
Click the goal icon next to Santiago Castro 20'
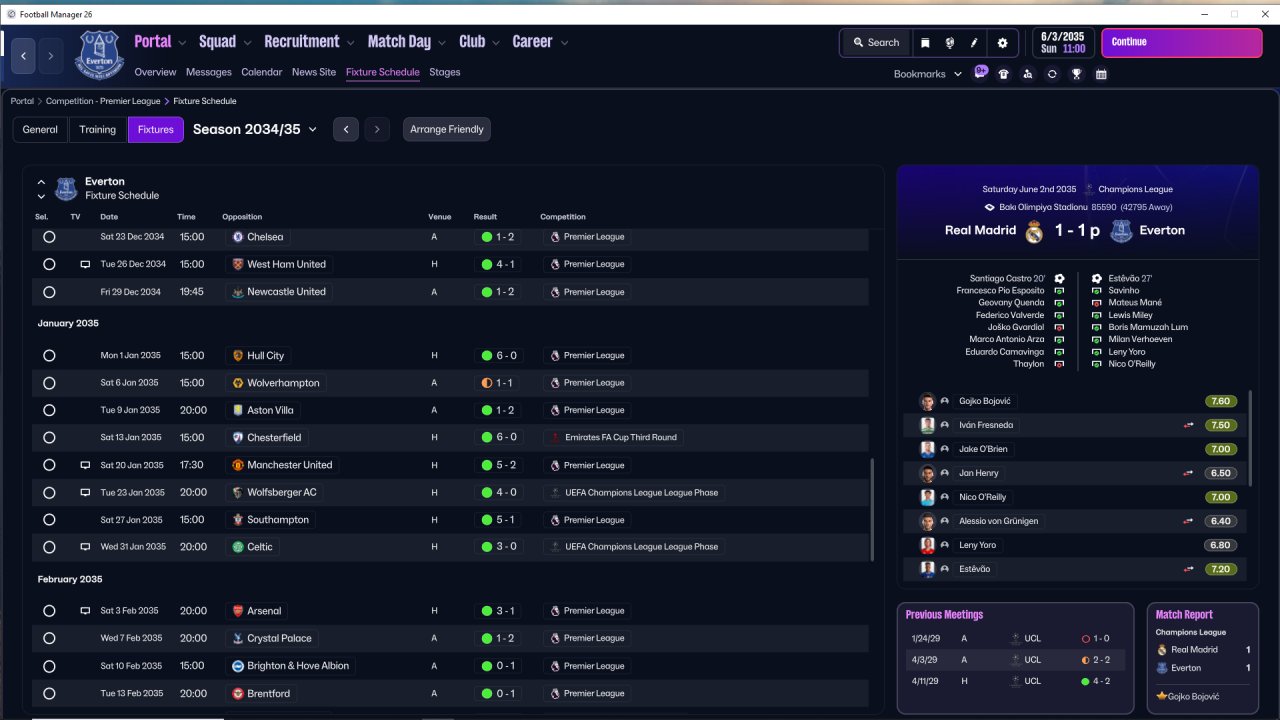click(1060, 279)
